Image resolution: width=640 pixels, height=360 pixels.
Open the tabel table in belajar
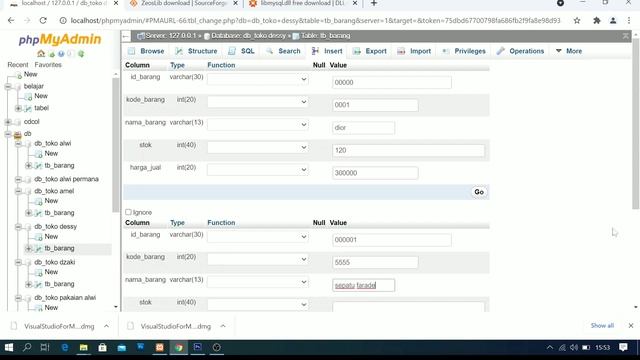(x=41, y=108)
